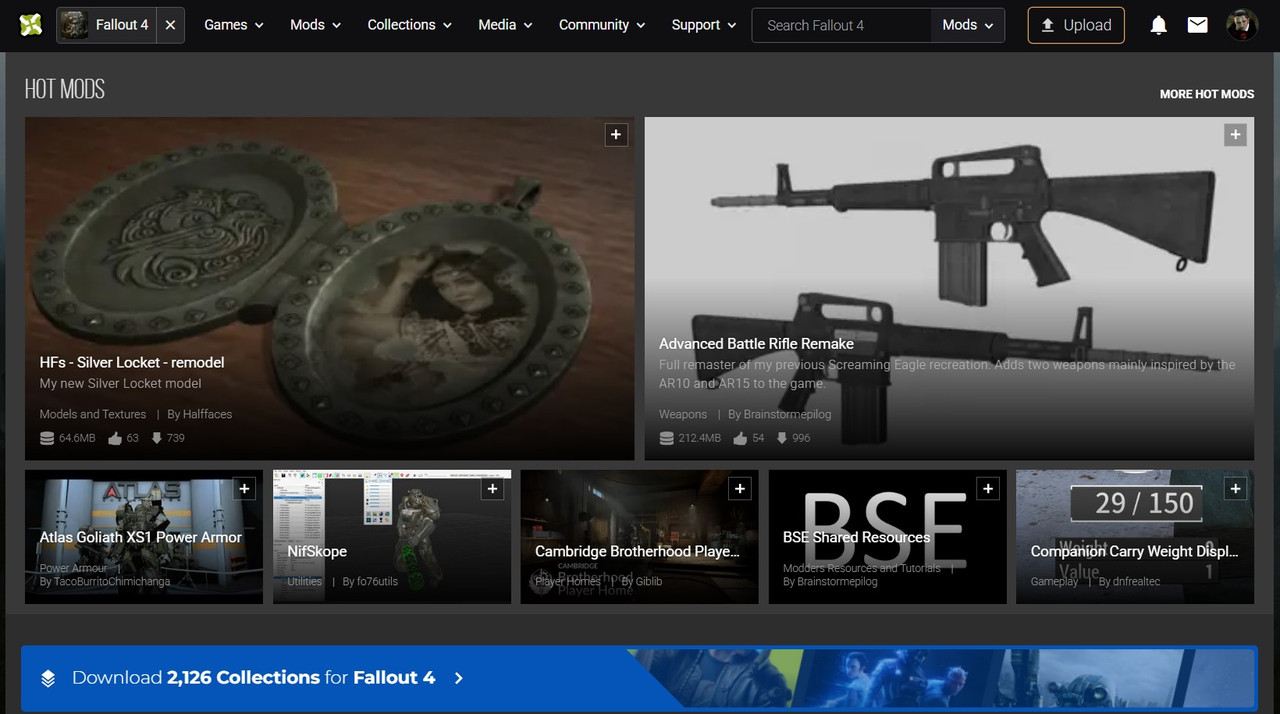Click the Upload button
The width and height of the screenshot is (1280, 714).
[x=1076, y=25]
